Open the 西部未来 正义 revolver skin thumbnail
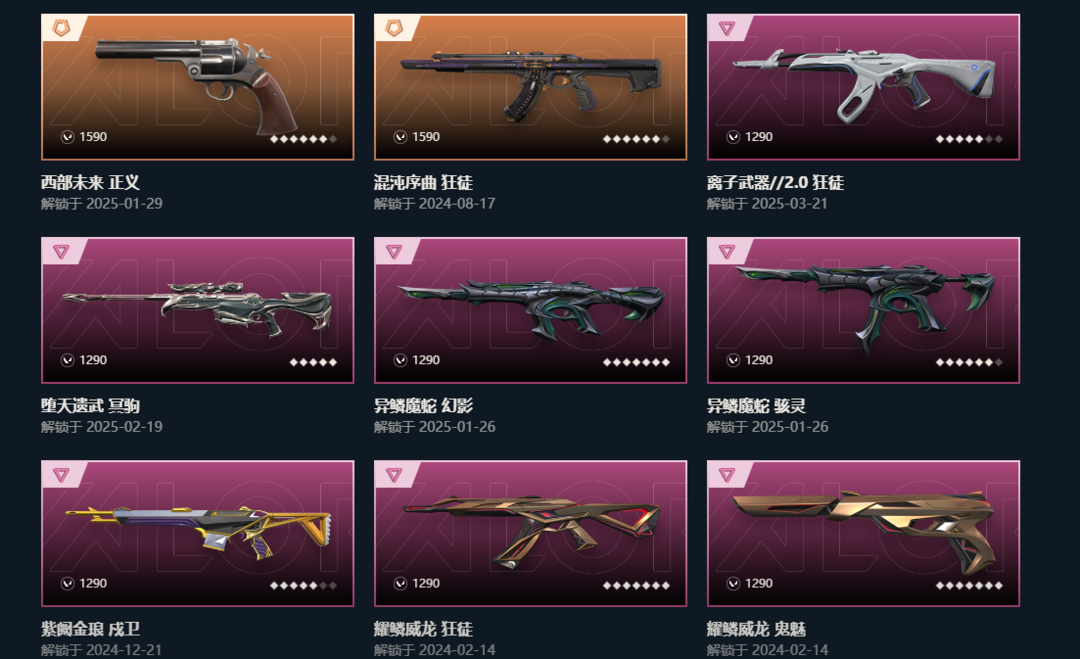The width and height of the screenshot is (1080, 659). tap(198, 87)
